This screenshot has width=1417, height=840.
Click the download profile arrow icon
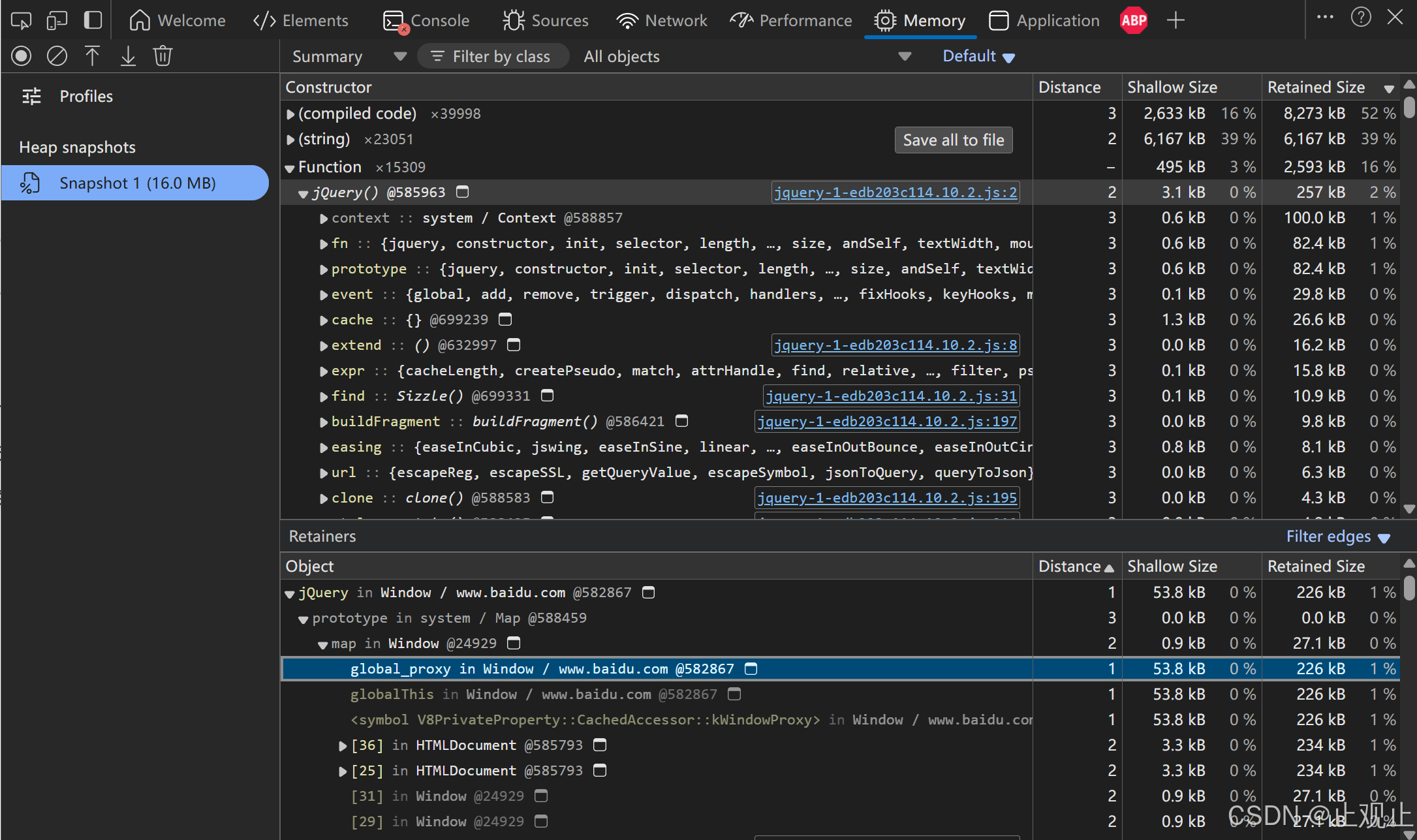(128, 56)
